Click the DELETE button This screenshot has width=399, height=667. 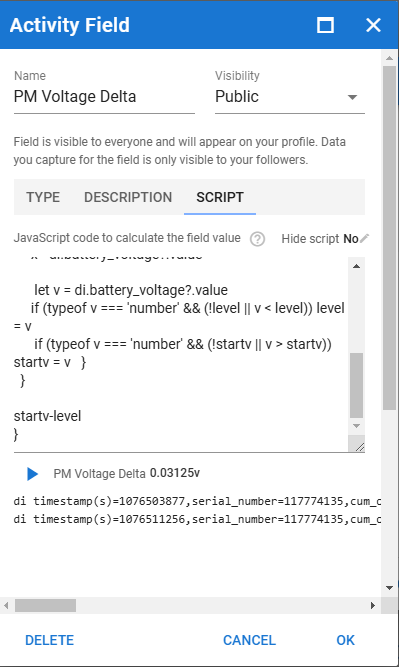point(49,640)
